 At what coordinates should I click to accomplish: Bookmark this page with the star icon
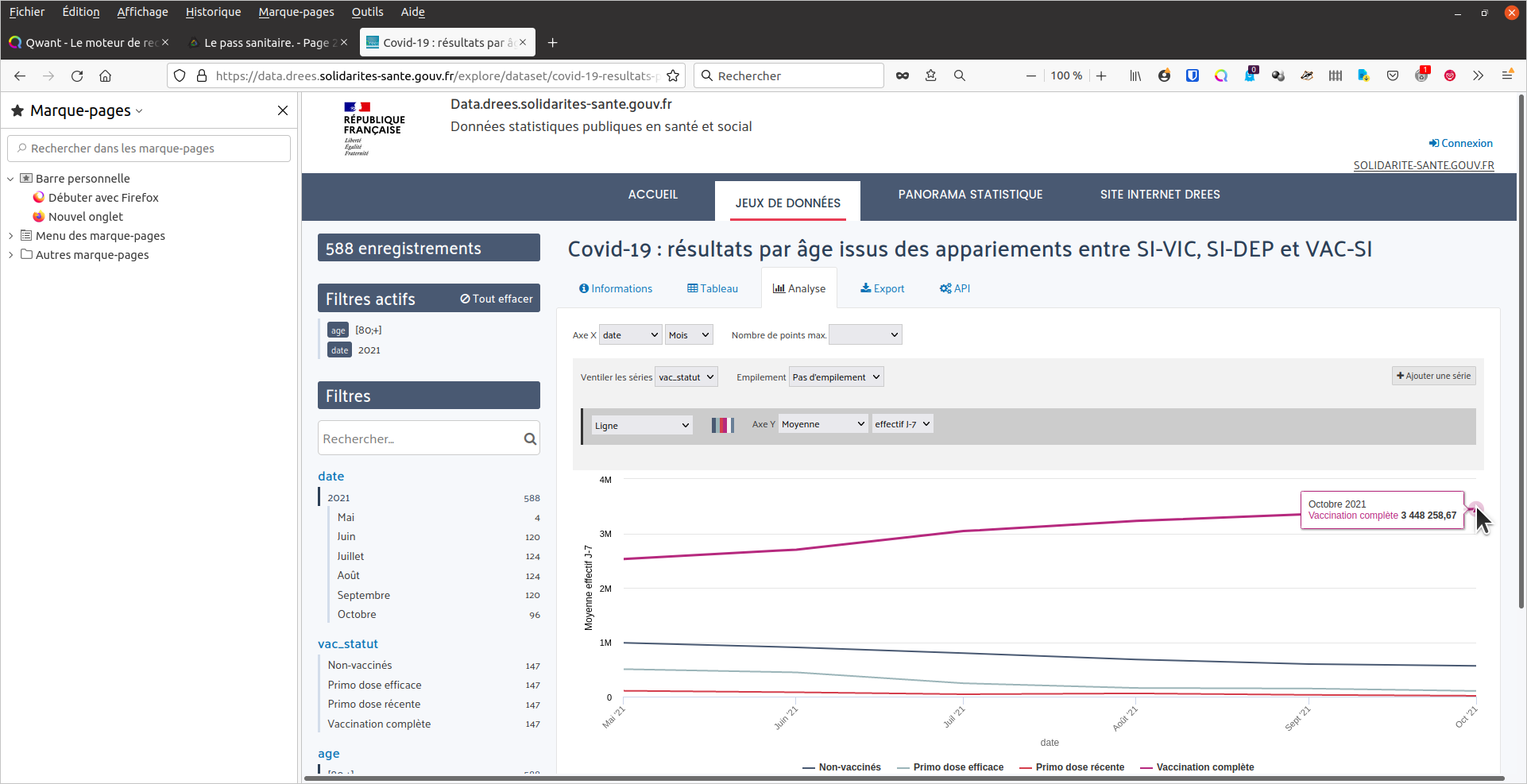point(673,75)
